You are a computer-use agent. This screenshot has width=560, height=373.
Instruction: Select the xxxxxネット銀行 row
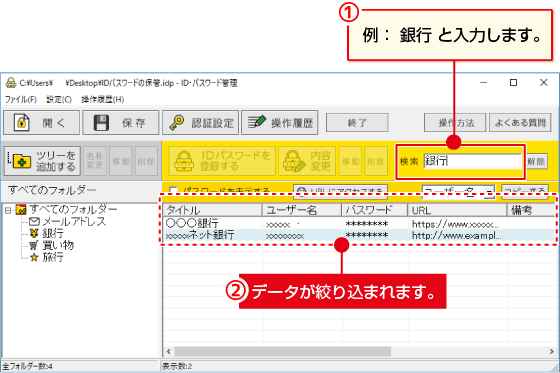click(x=359, y=235)
